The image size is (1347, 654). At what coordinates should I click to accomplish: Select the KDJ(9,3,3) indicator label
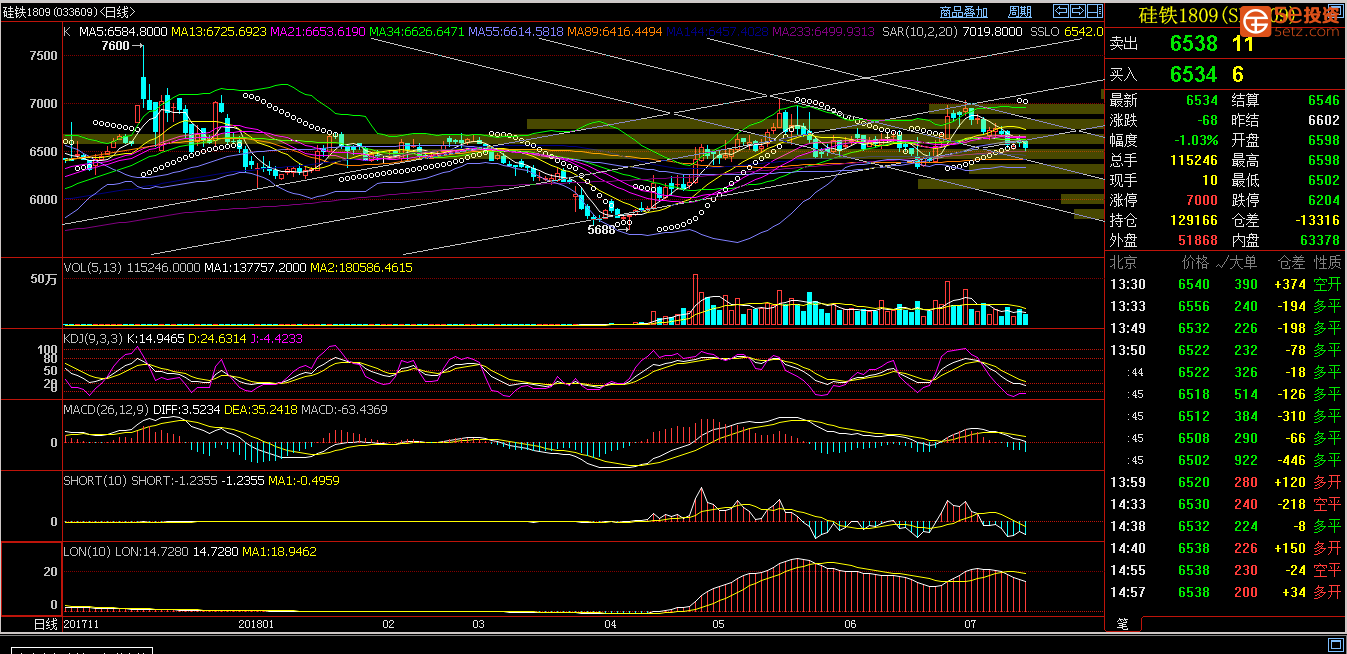(x=93, y=339)
